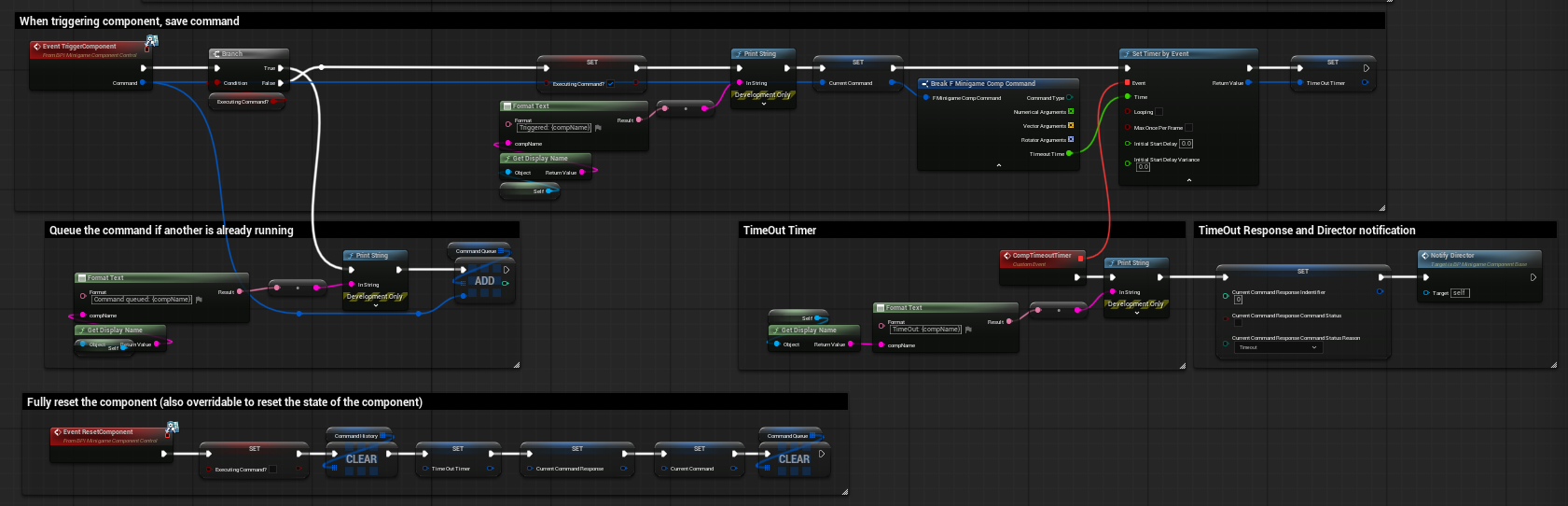
Task: Click Break F Minigame Comp Command struct icon
Action: 924,84
